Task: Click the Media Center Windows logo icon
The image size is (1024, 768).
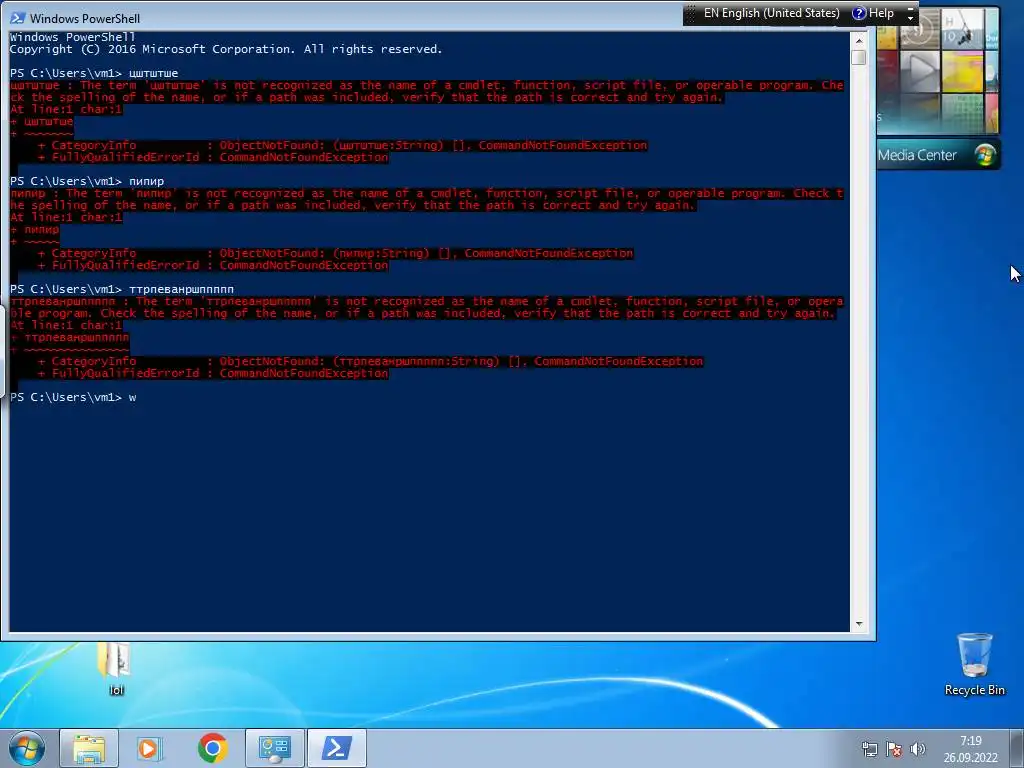Action: (984, 155)
